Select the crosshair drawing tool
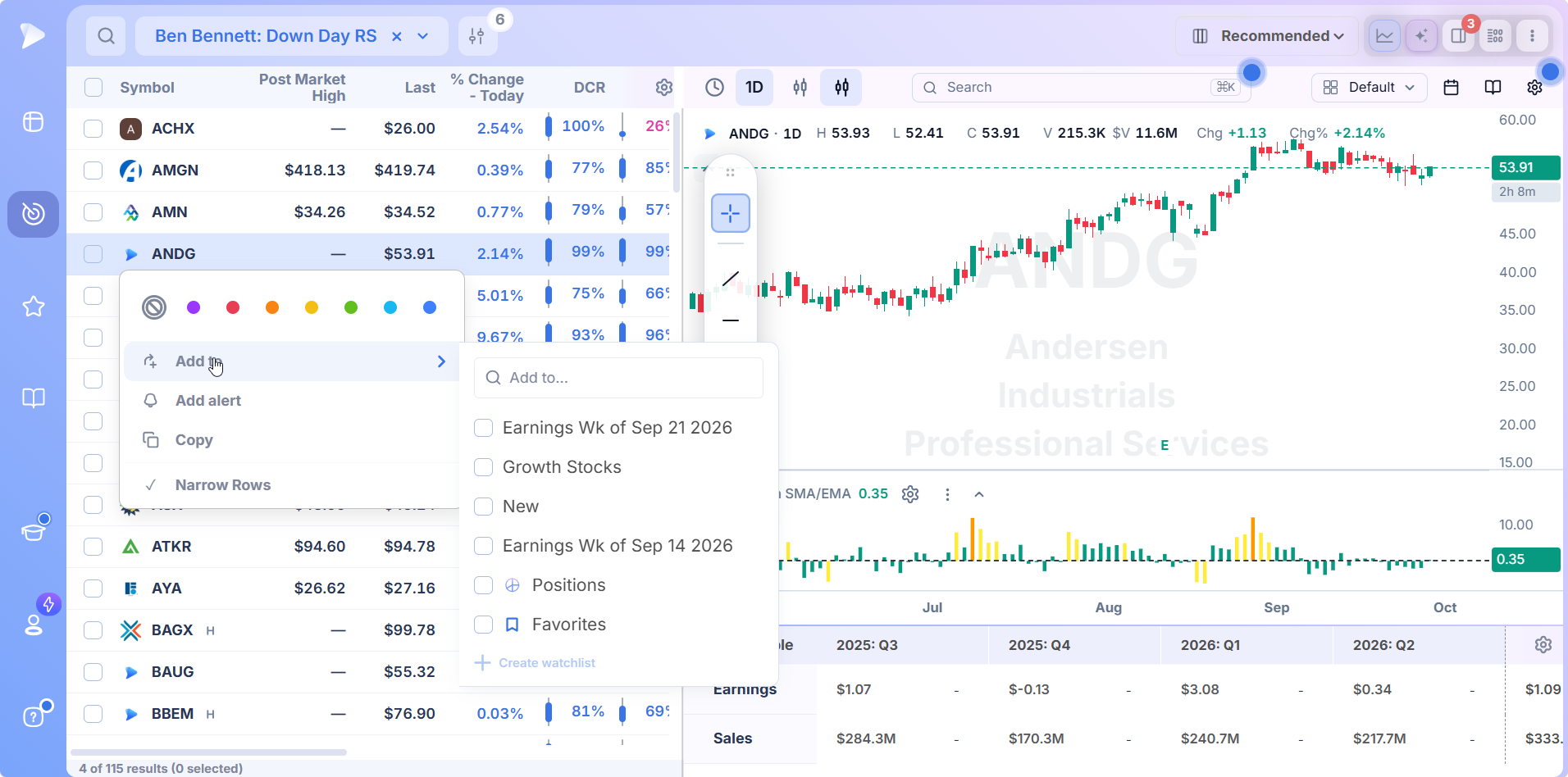The height and width of the screenshot is (777, 1568). click(730, 214)
